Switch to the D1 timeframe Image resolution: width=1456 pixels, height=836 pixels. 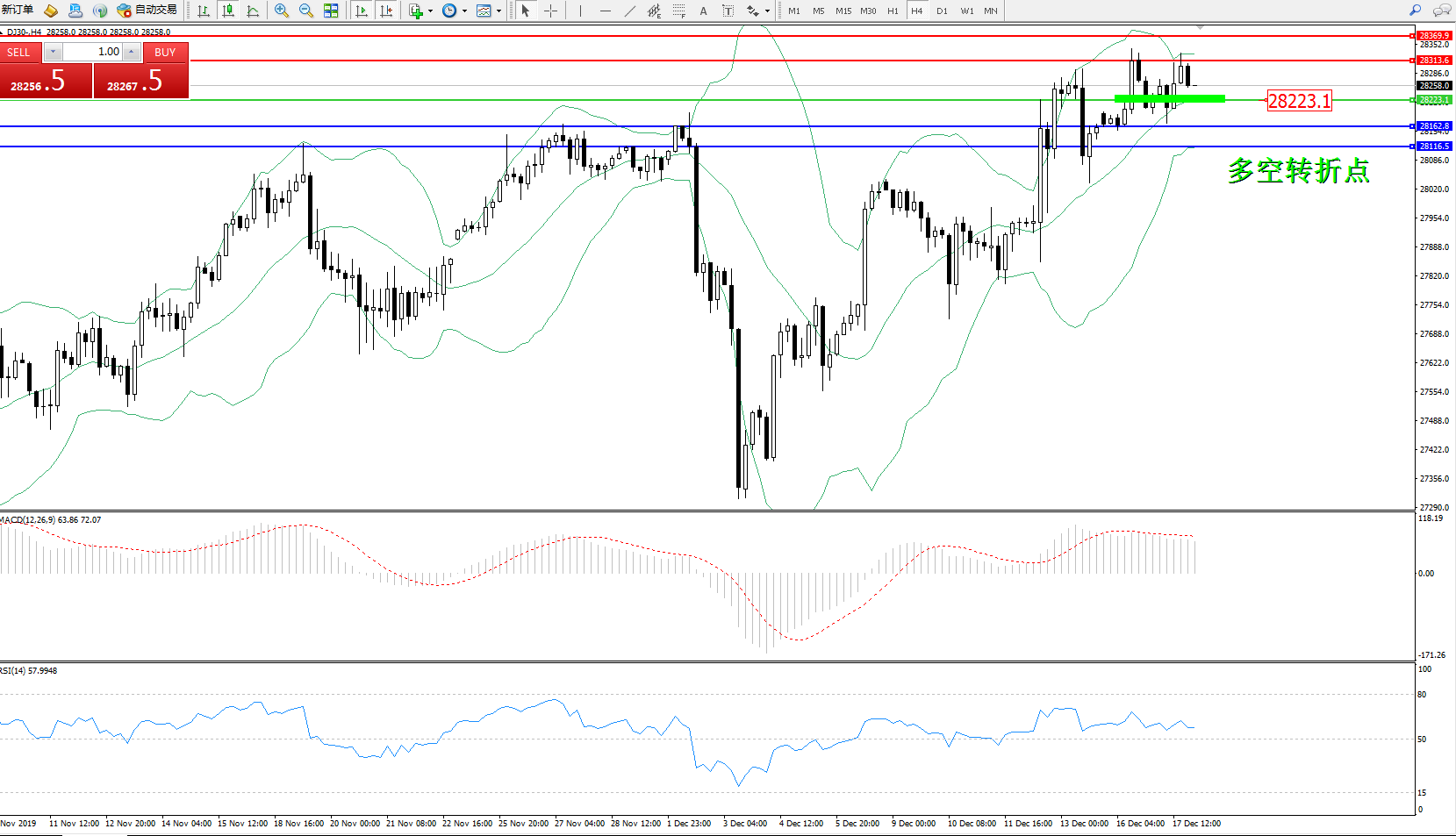pyautogui.click(x=942, y=11)
